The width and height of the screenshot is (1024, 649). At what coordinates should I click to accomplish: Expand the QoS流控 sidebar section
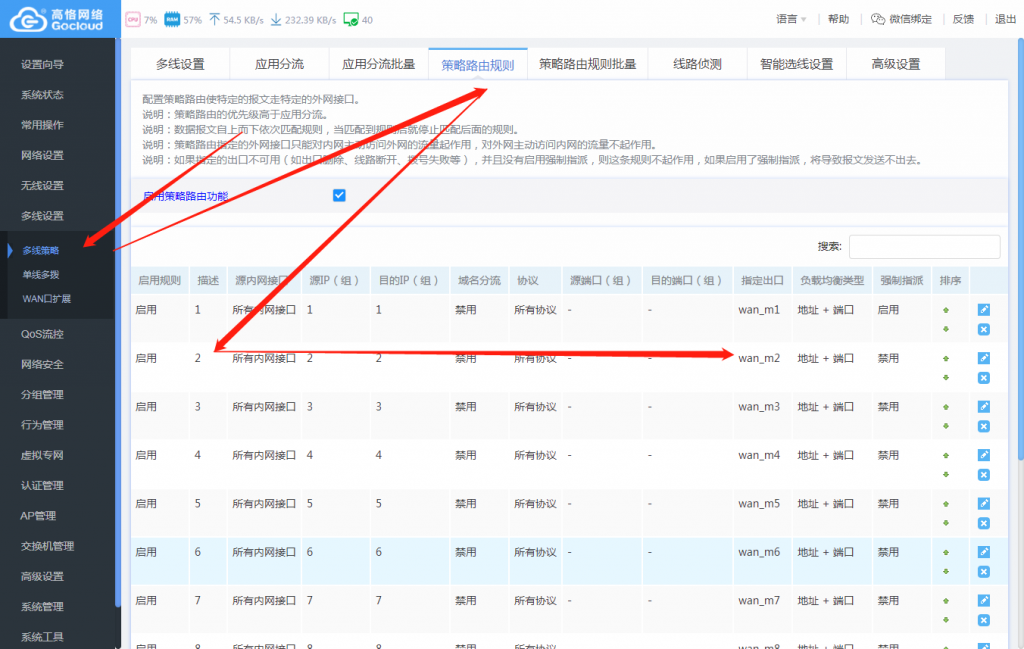click(x=42, y=334)
